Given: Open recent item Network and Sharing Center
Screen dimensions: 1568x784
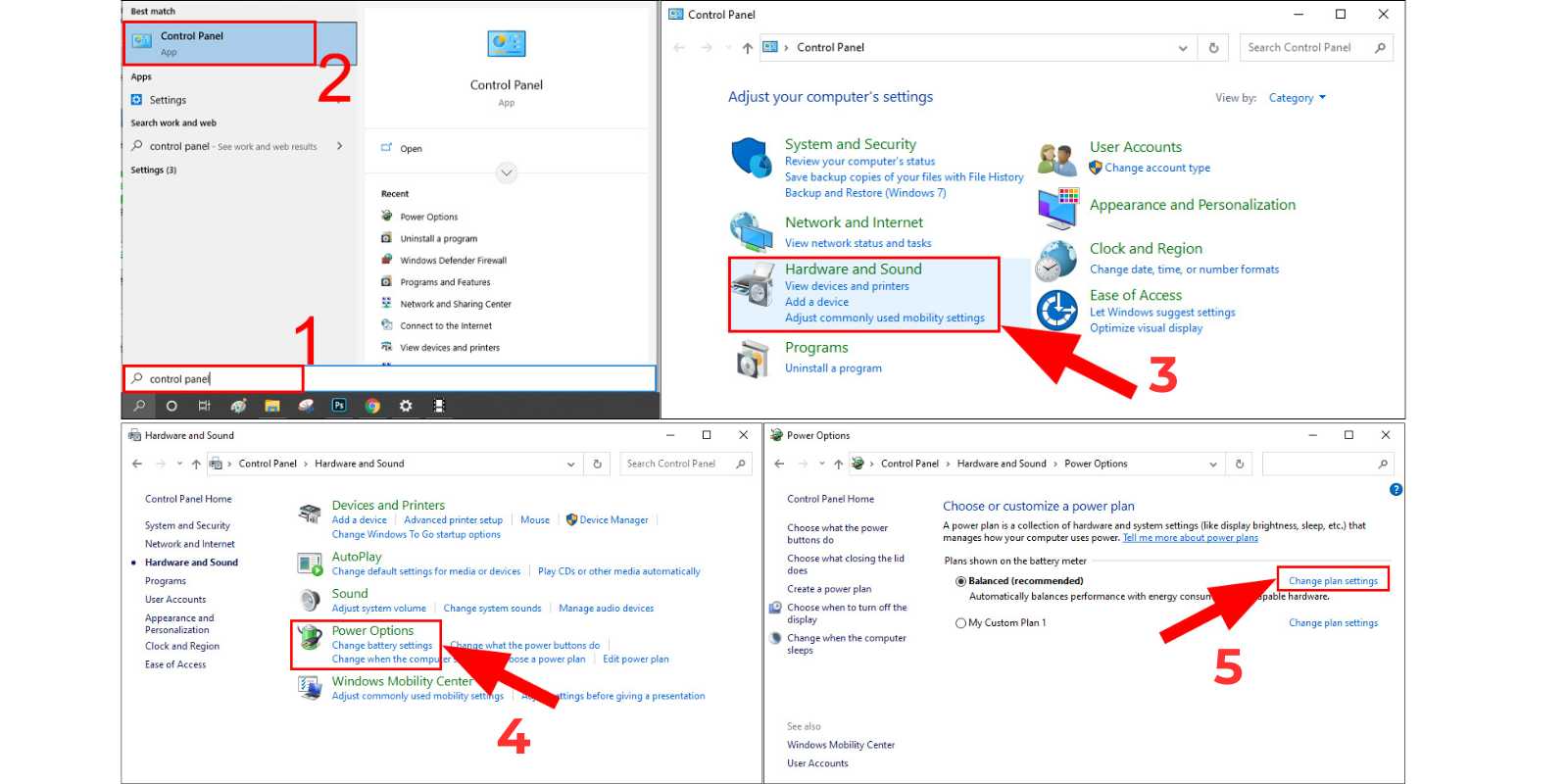Looking at the screenshot, I should (x=456, y=305).
